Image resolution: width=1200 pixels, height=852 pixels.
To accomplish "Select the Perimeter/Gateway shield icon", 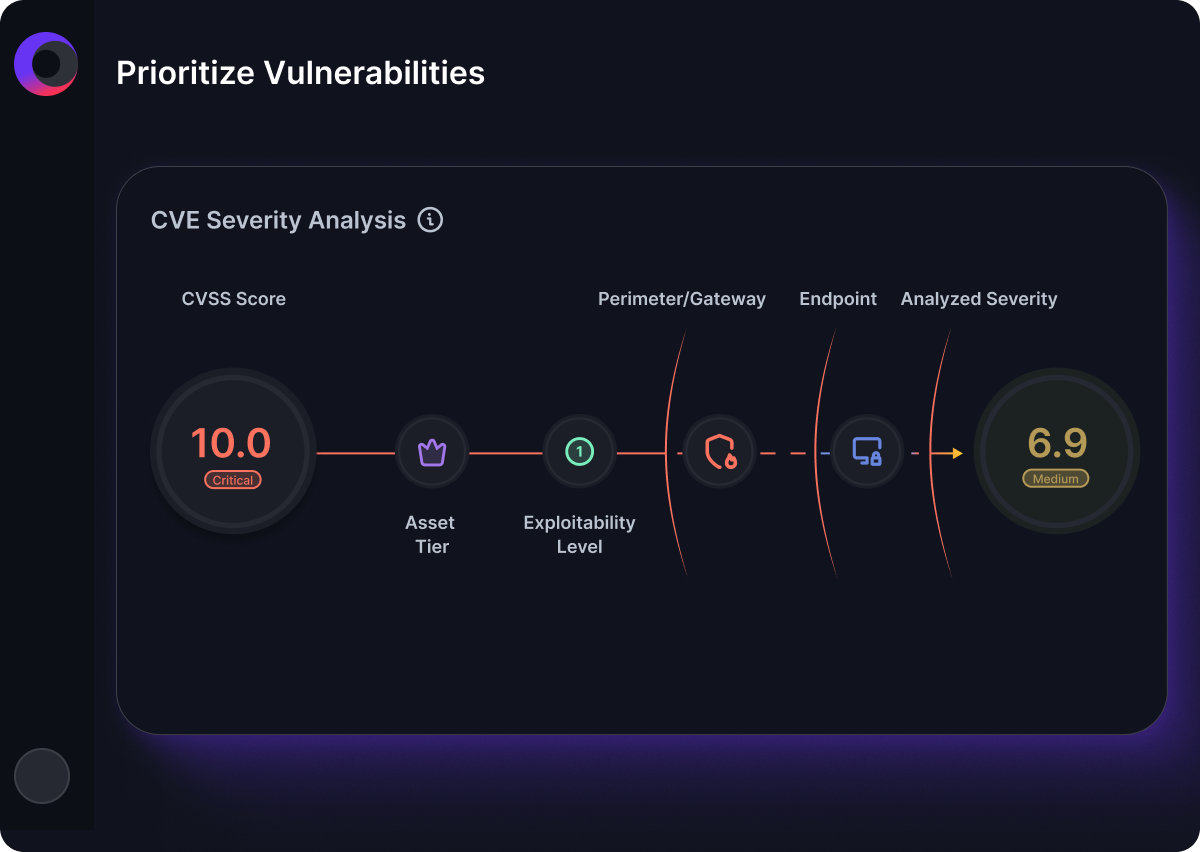I will pyautogui.click(x=720, y=453).
